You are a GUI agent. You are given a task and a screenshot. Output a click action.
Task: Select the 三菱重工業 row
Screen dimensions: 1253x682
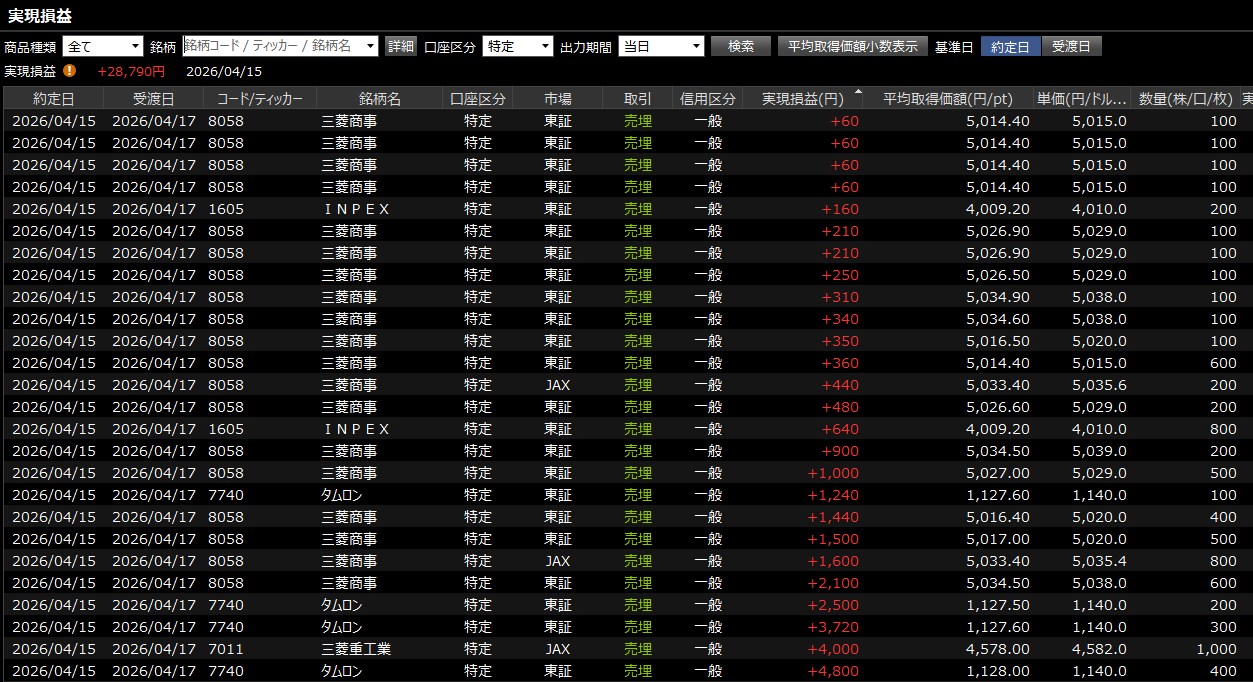click(x=356, y=649)
